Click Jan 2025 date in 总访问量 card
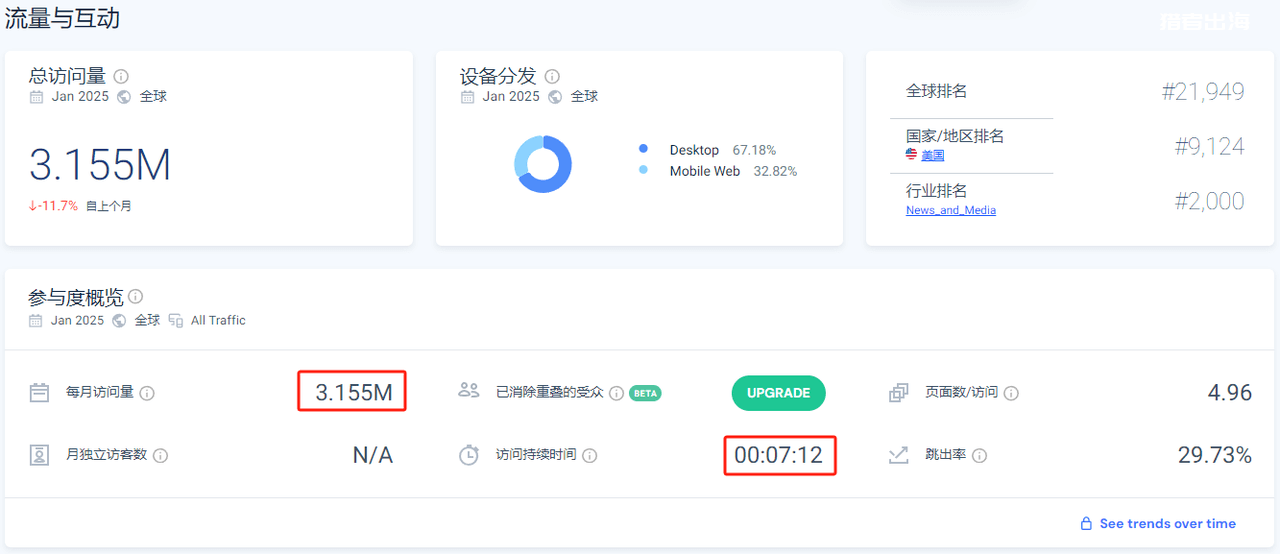The height and width of the screenshot is (554, 1280). [80, 97]
